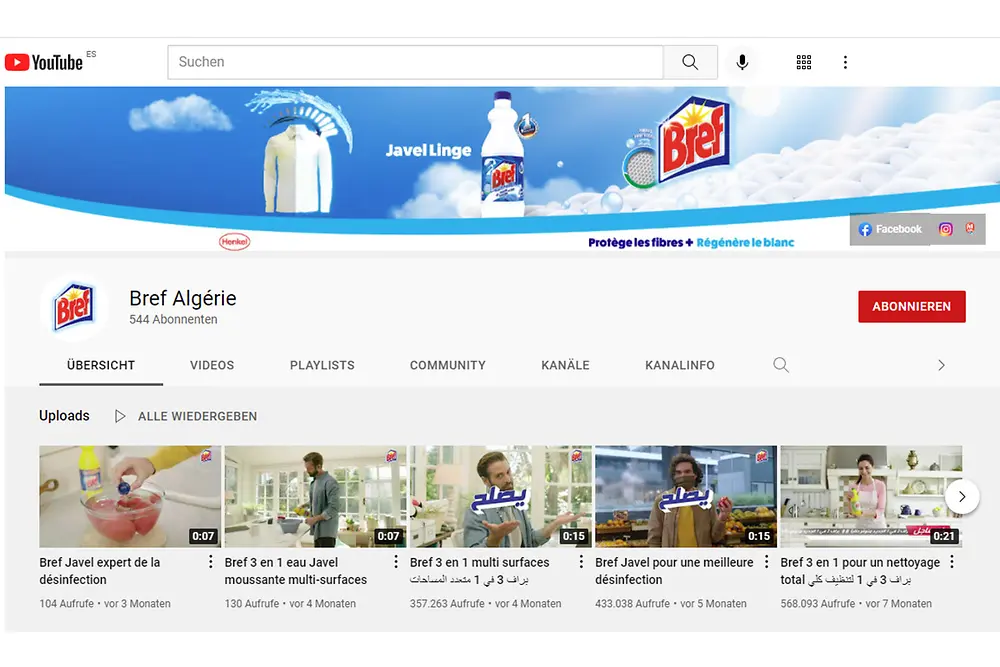Screen dimensions: 1000x667
Task: Open title 'Bref Javel pour une meilleure désinfection'
Action: (x=674, y=571)
